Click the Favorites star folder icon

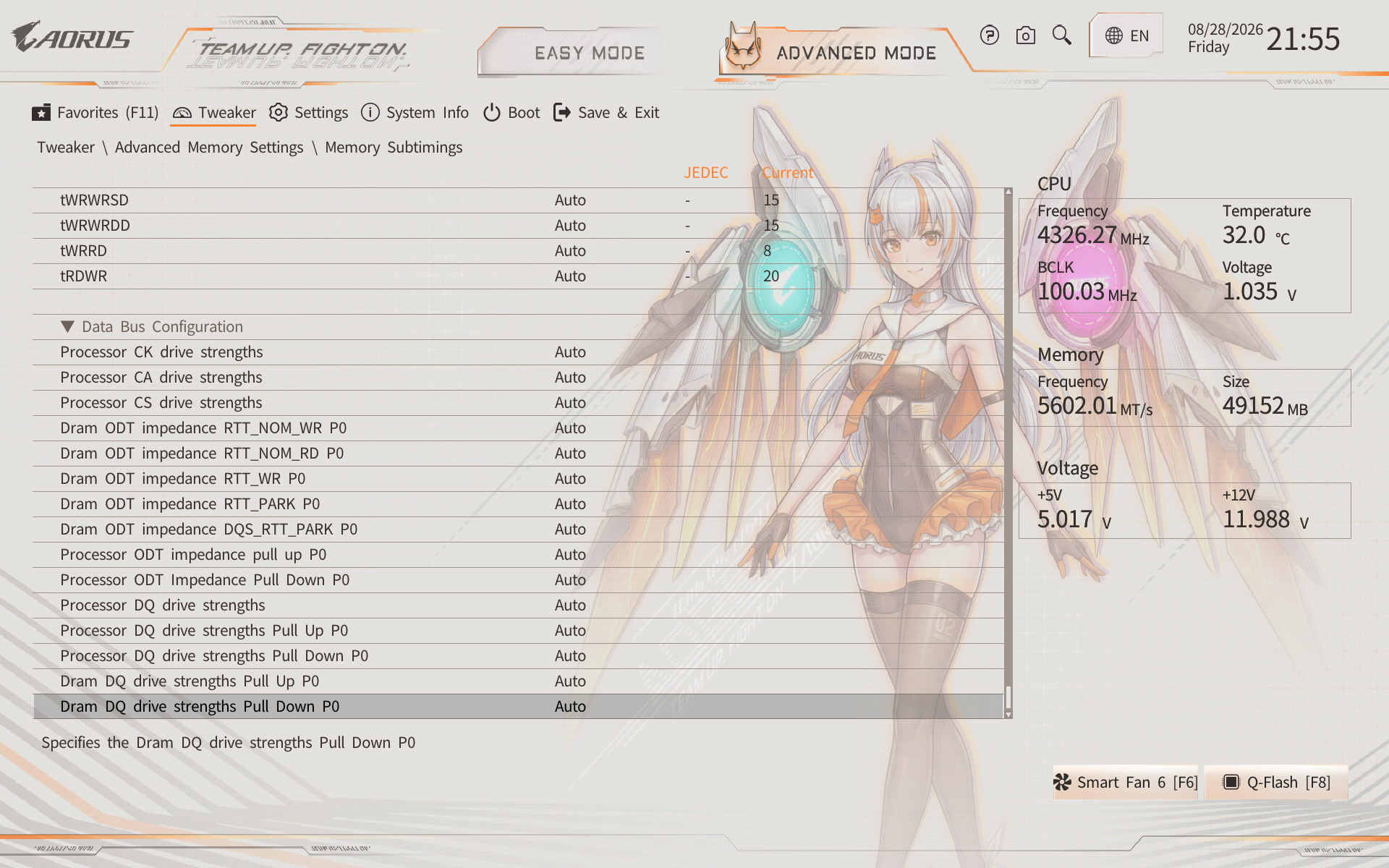pyautogui.click(x=41, y=113)
